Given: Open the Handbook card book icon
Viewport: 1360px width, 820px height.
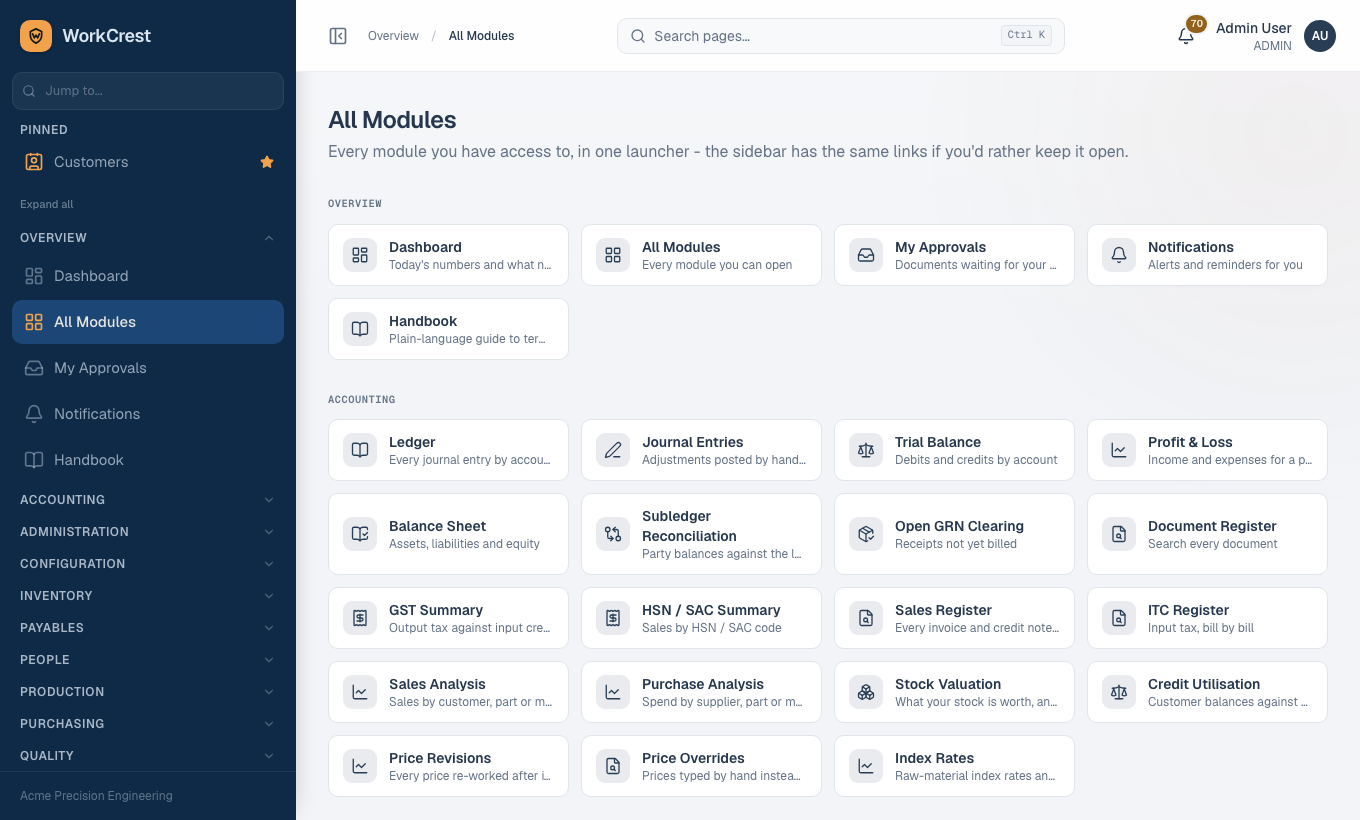Looking at the screenshot, I should 360,329.
